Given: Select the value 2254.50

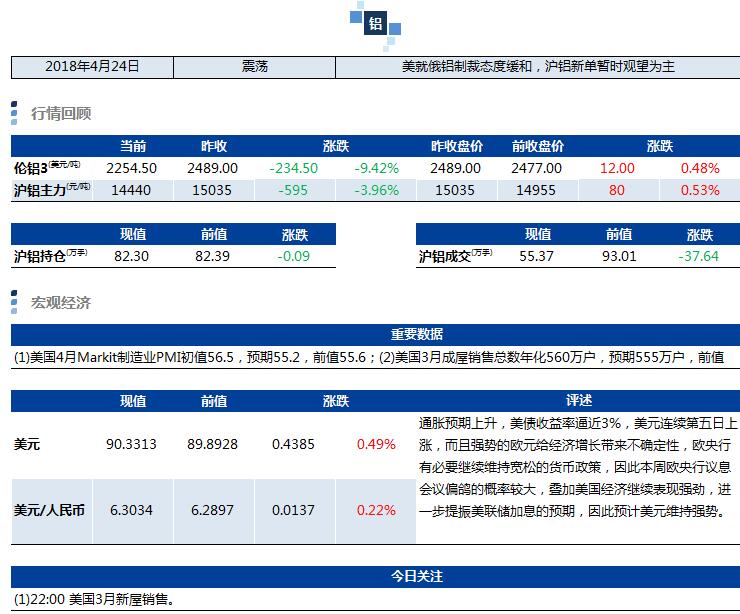Looking at the screenshot, I should [x=131, y=168].
